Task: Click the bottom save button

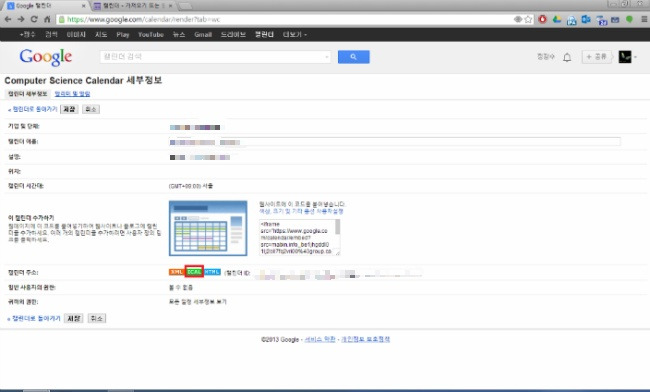Action: click(x=74, y=318)
